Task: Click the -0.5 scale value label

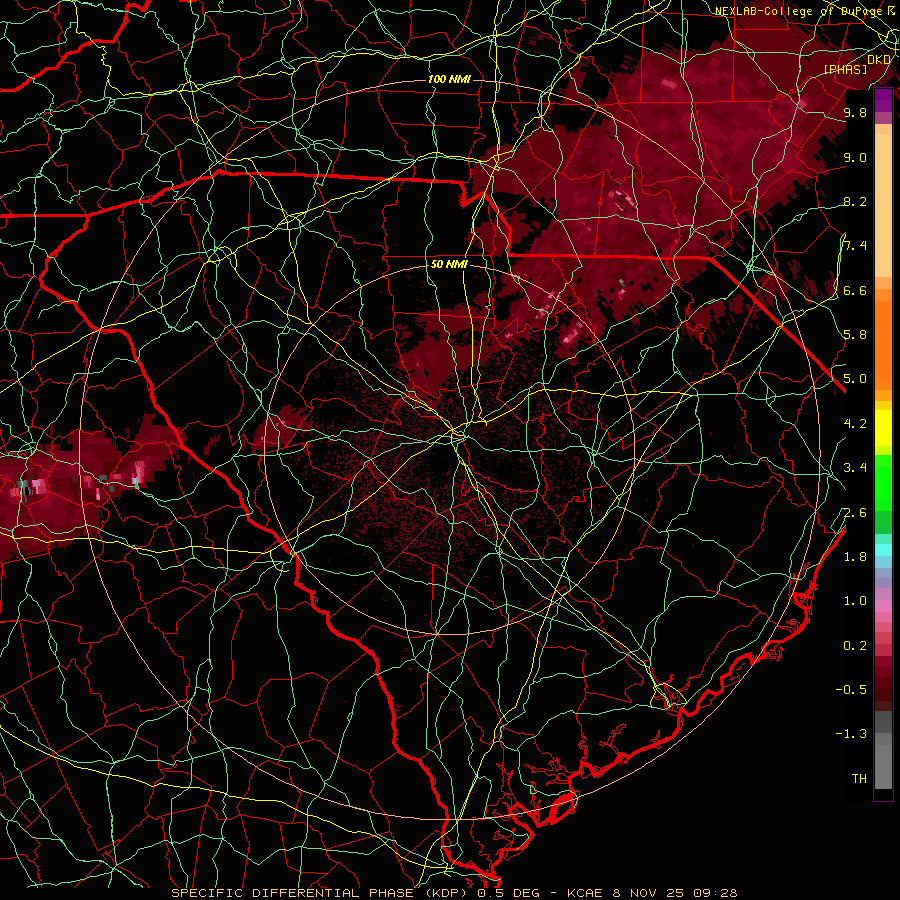Action: point(851,690)
